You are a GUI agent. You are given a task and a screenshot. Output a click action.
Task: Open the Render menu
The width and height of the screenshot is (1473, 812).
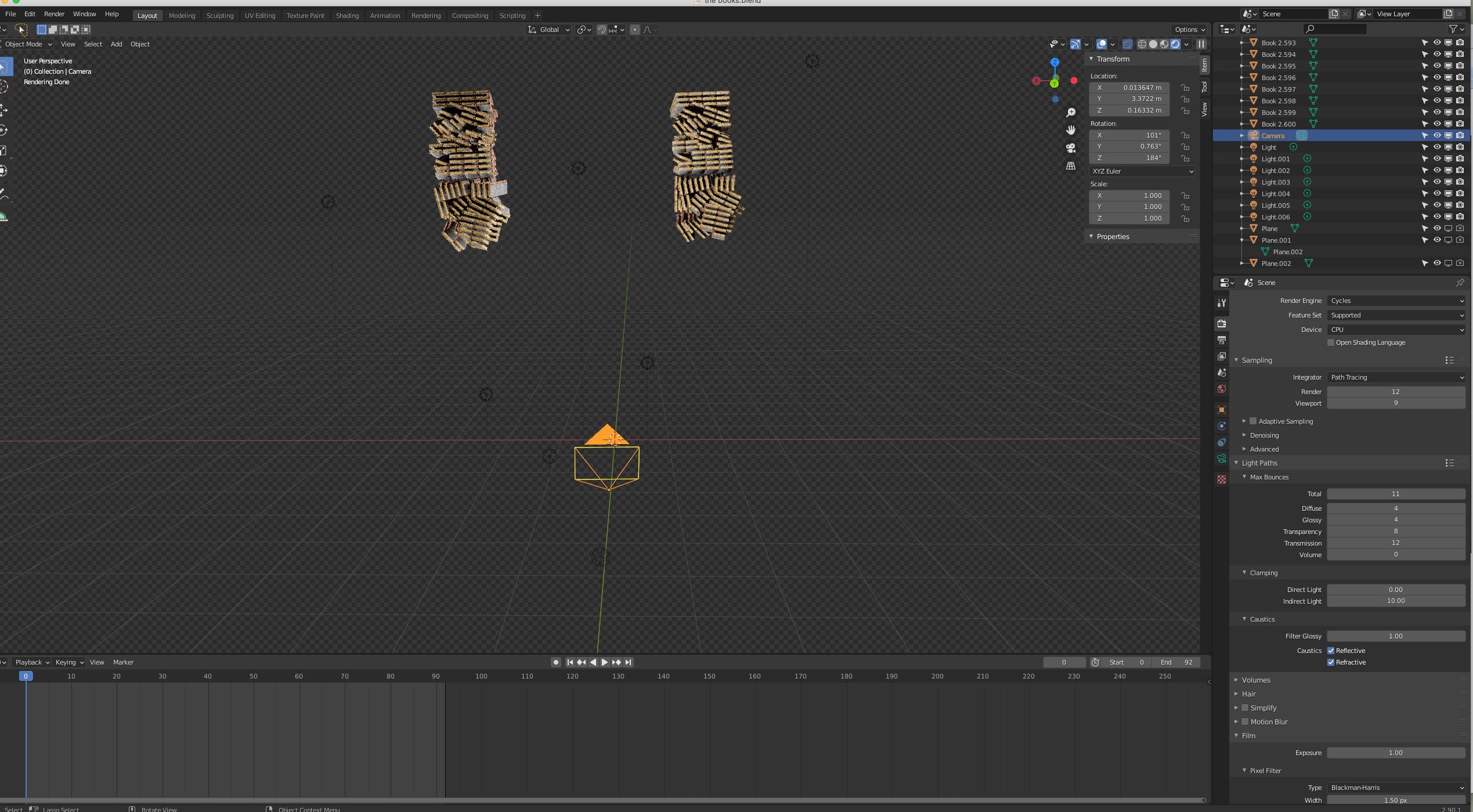pos(54,14)
